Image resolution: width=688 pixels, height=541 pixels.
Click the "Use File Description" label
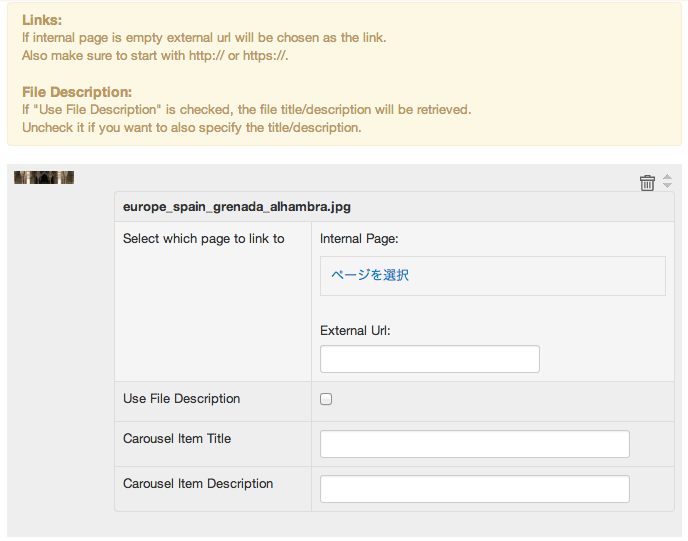tap(181, 399)
